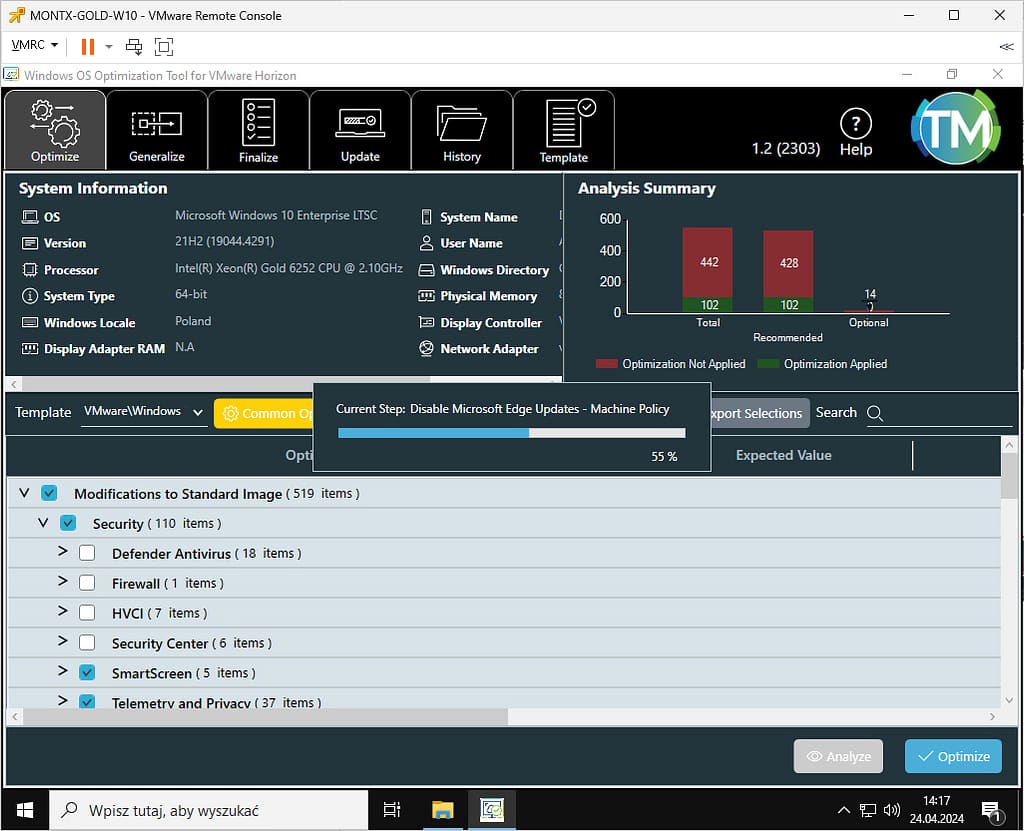This screenshot has height=831, width=1024.
Task: Click the VMRC fullscreen icon
Action: pyautogui.click(x=164, y=46)
